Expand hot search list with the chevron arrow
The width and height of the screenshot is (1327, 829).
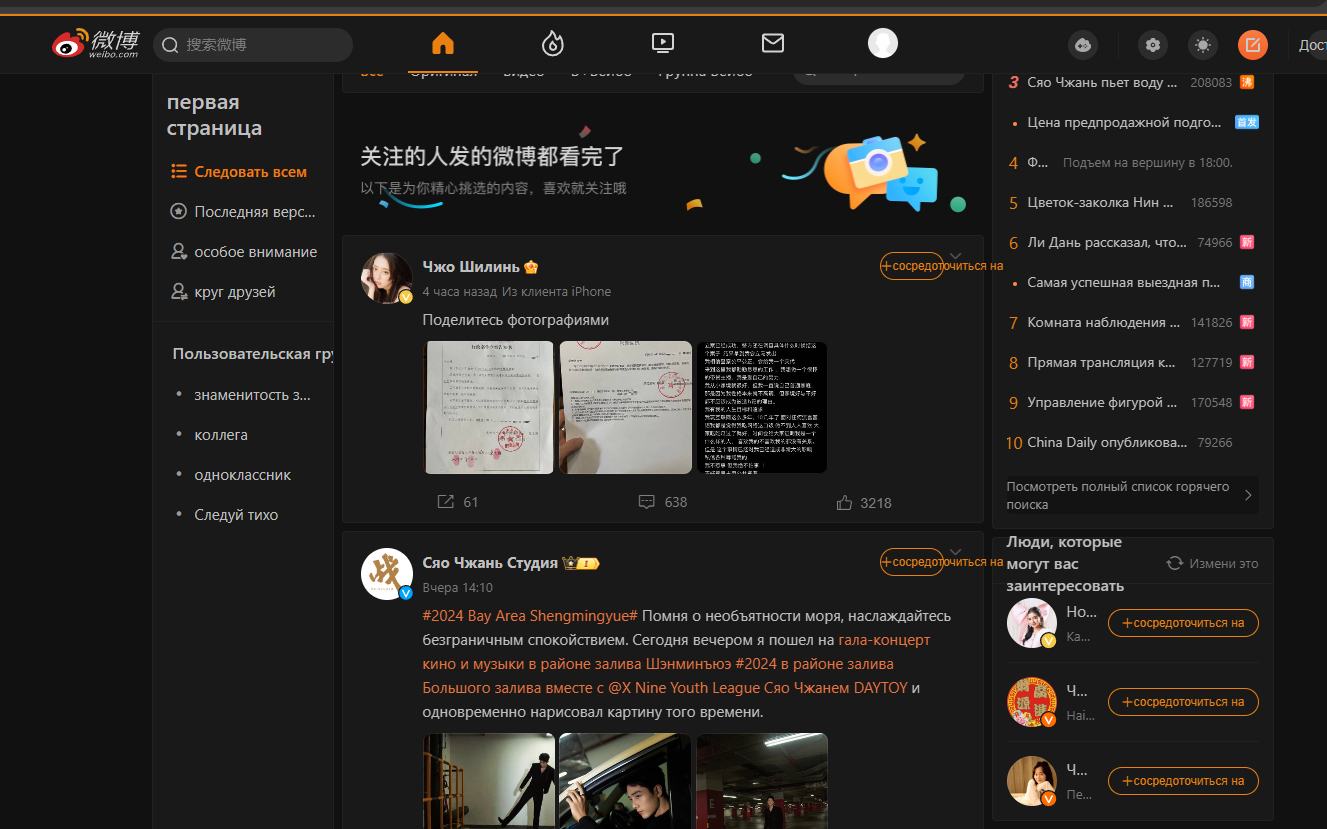pyautogui.click(x=1248, y=495)
